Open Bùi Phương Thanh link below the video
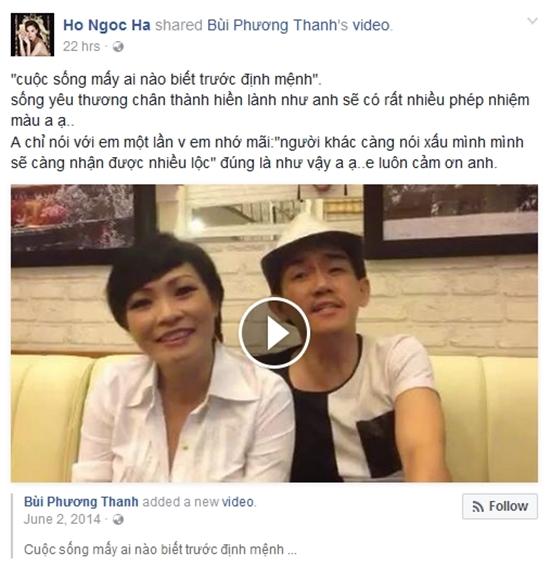 (x=81, y=502)
